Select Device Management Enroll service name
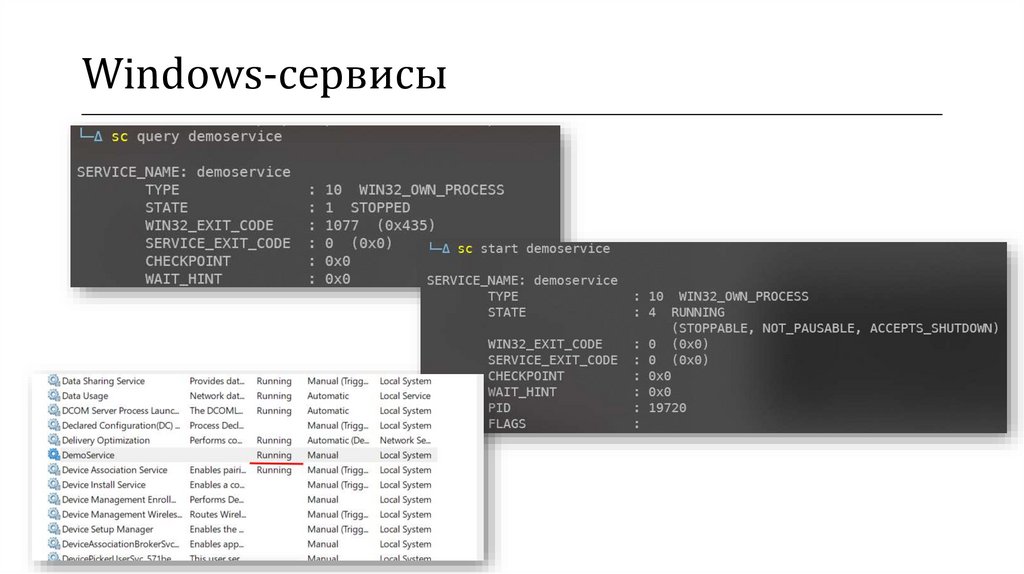This screenshot has height=574, width=1024. click(x=119, y=500)
